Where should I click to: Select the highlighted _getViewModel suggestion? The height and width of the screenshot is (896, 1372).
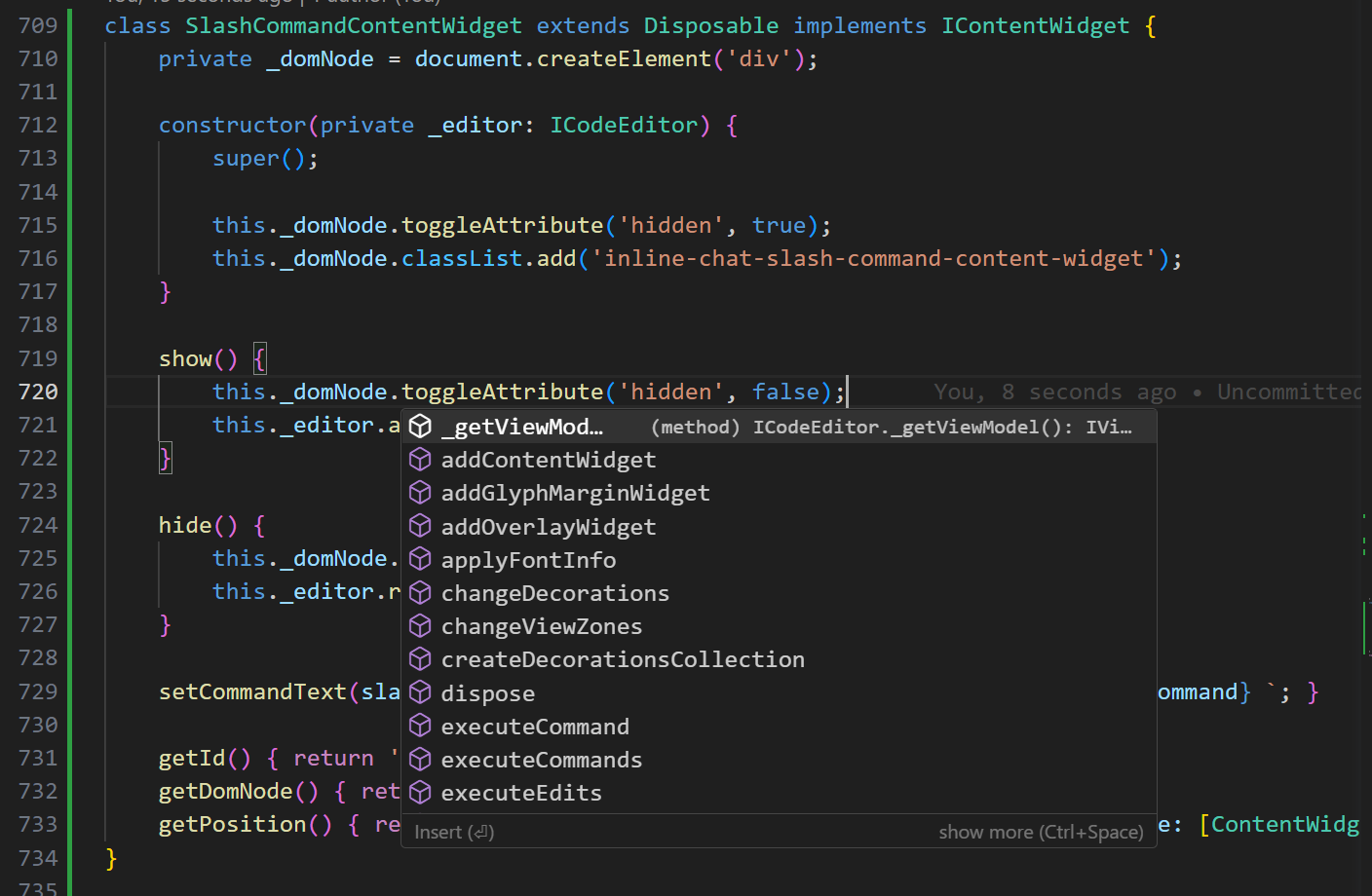coord(523,426)
